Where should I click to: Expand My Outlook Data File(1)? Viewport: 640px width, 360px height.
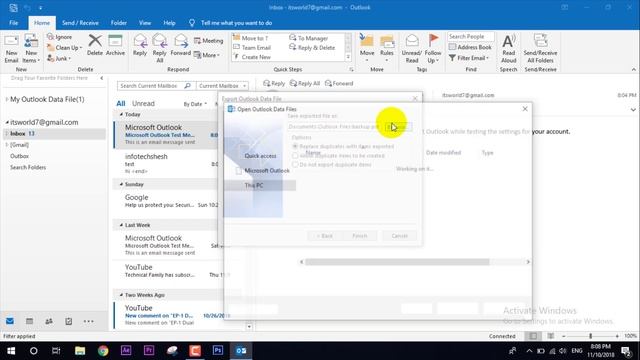pos(7,99)
